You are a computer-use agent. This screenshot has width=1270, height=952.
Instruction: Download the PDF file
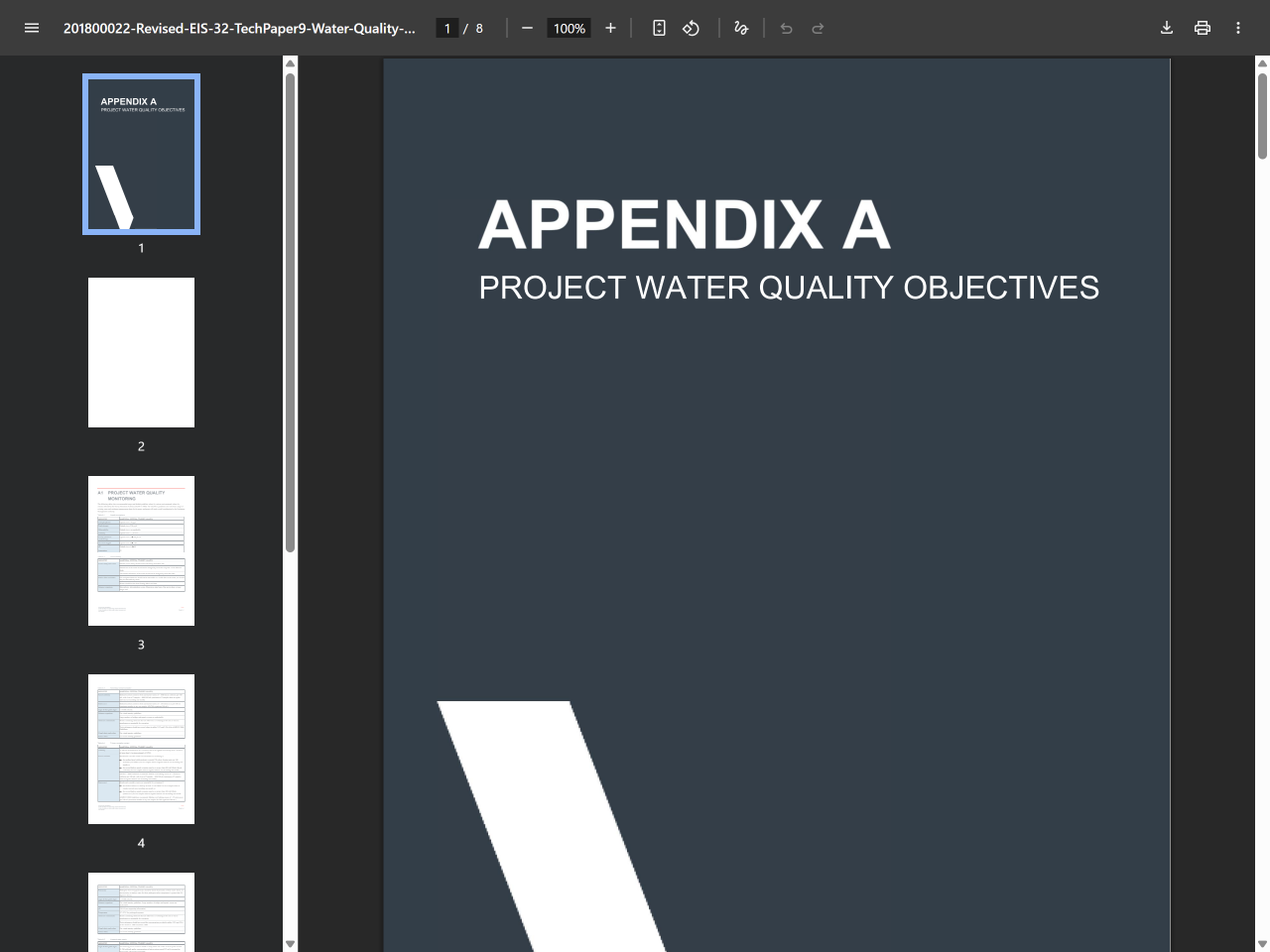click(x=1167, y=28)
